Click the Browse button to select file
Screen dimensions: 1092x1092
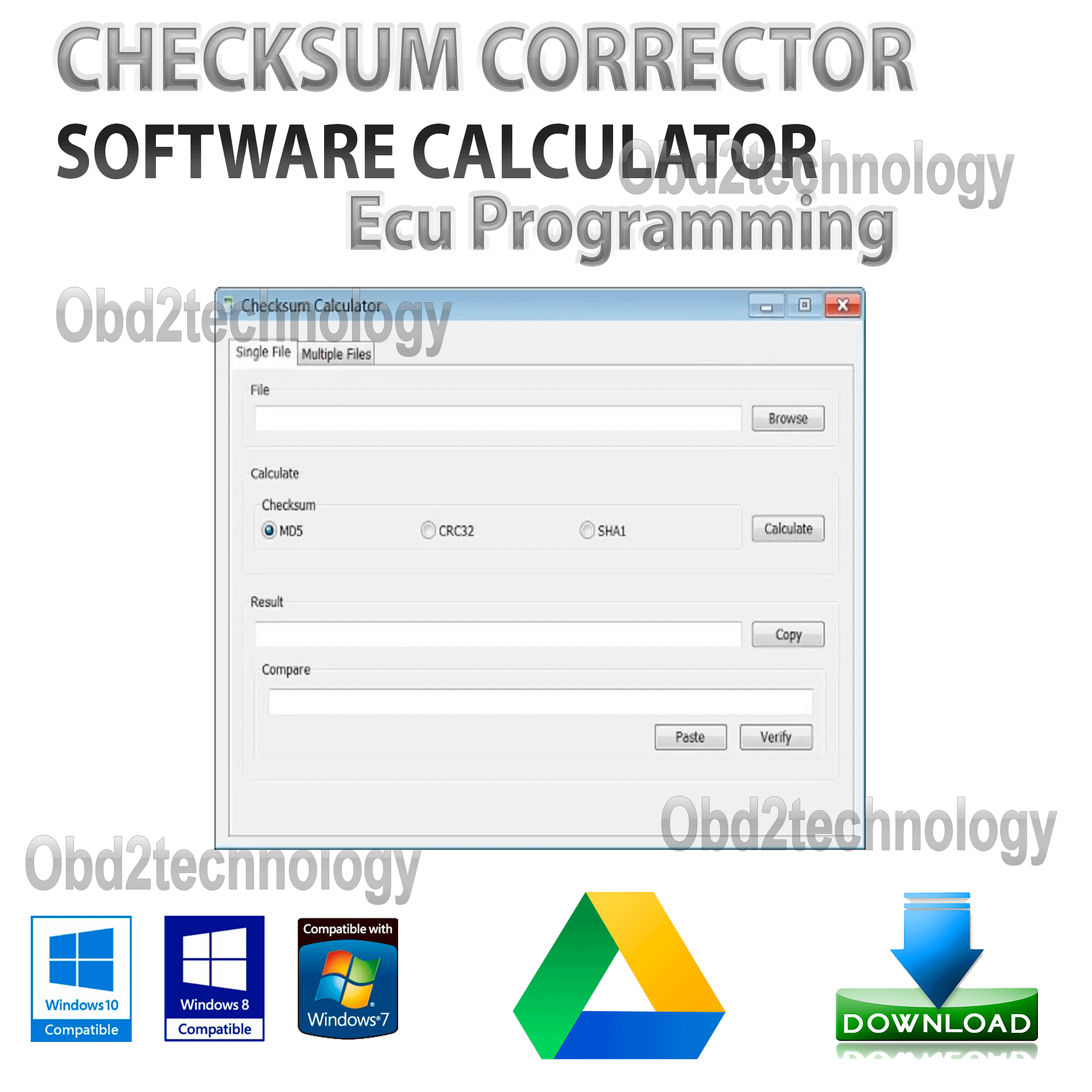(x=790, y=417)
